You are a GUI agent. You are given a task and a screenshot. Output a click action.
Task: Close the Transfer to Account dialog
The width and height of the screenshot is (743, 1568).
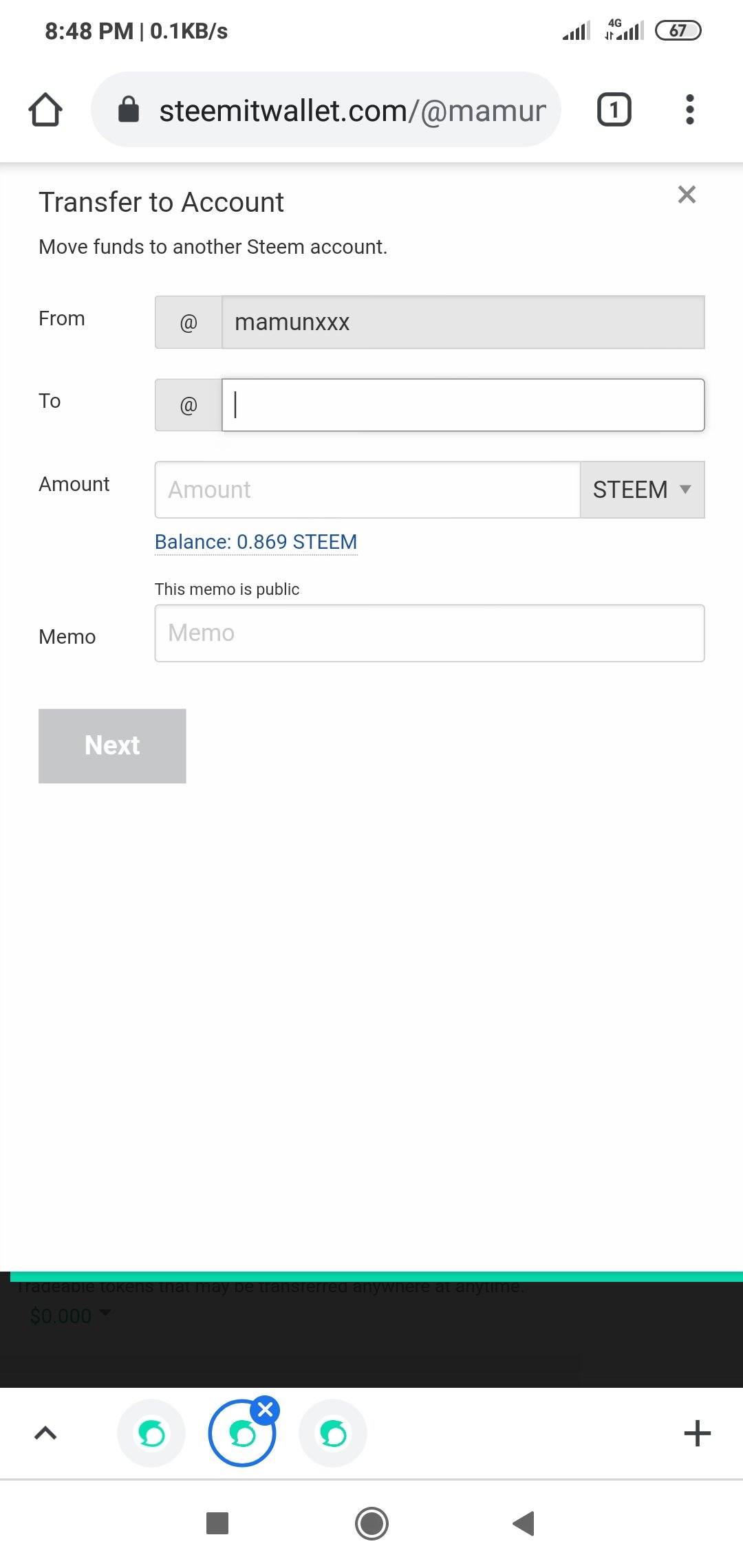pos(687,195)
